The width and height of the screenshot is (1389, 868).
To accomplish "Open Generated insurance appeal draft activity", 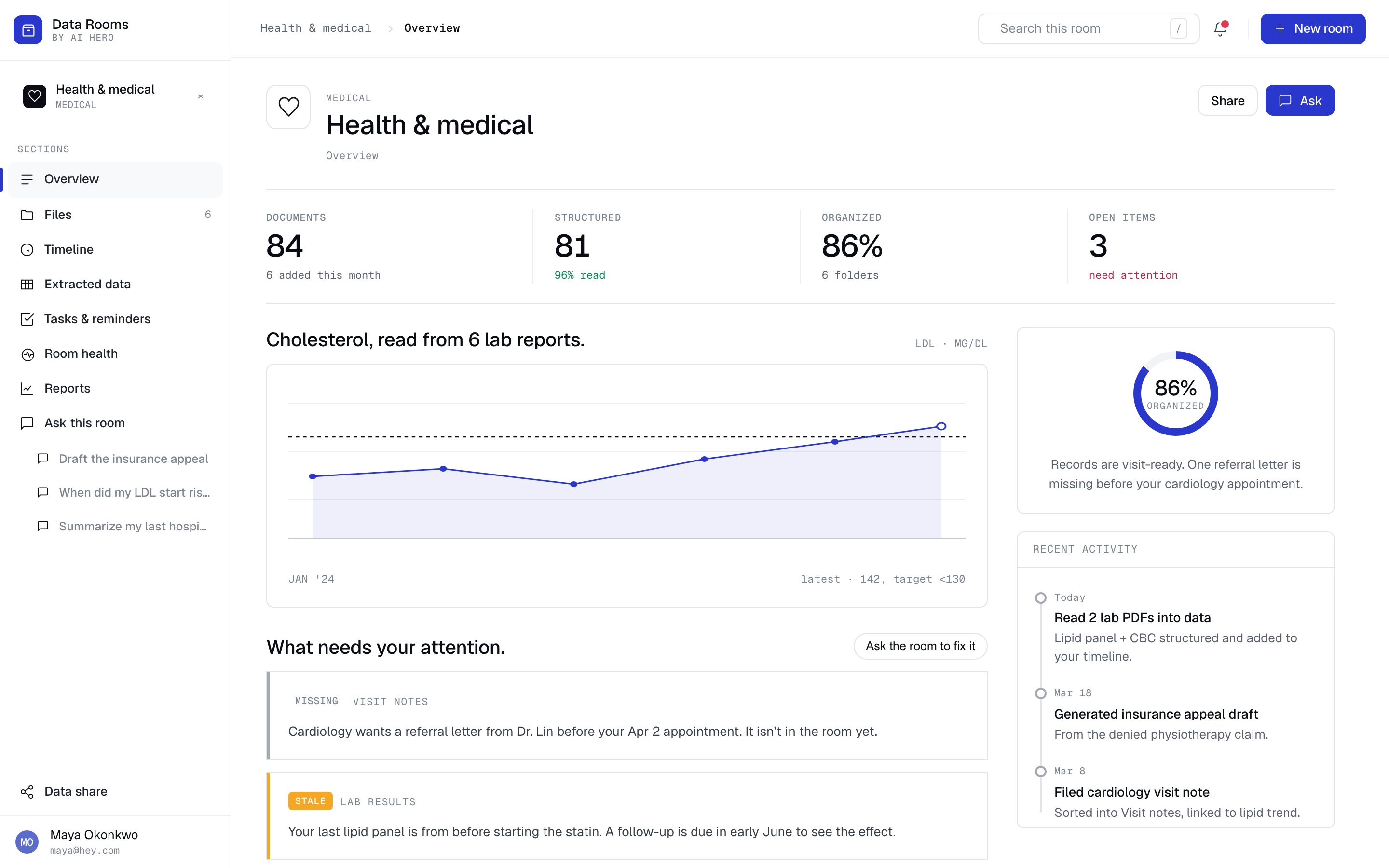I will pyautogui.click(x=1156, y=714).
